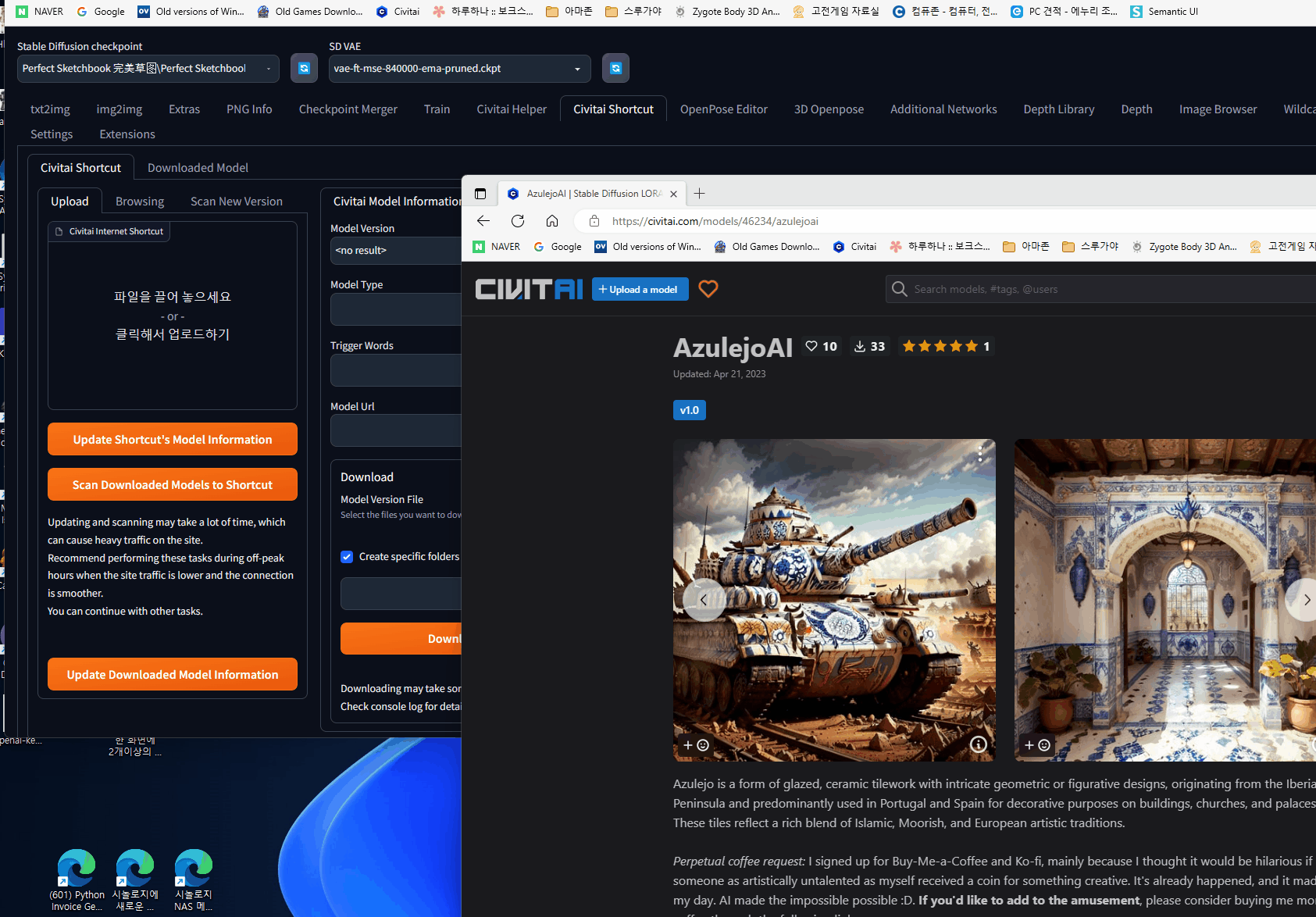Click Civitai search models field
Screen dimensions: 1316x917
pos(1101,289)
